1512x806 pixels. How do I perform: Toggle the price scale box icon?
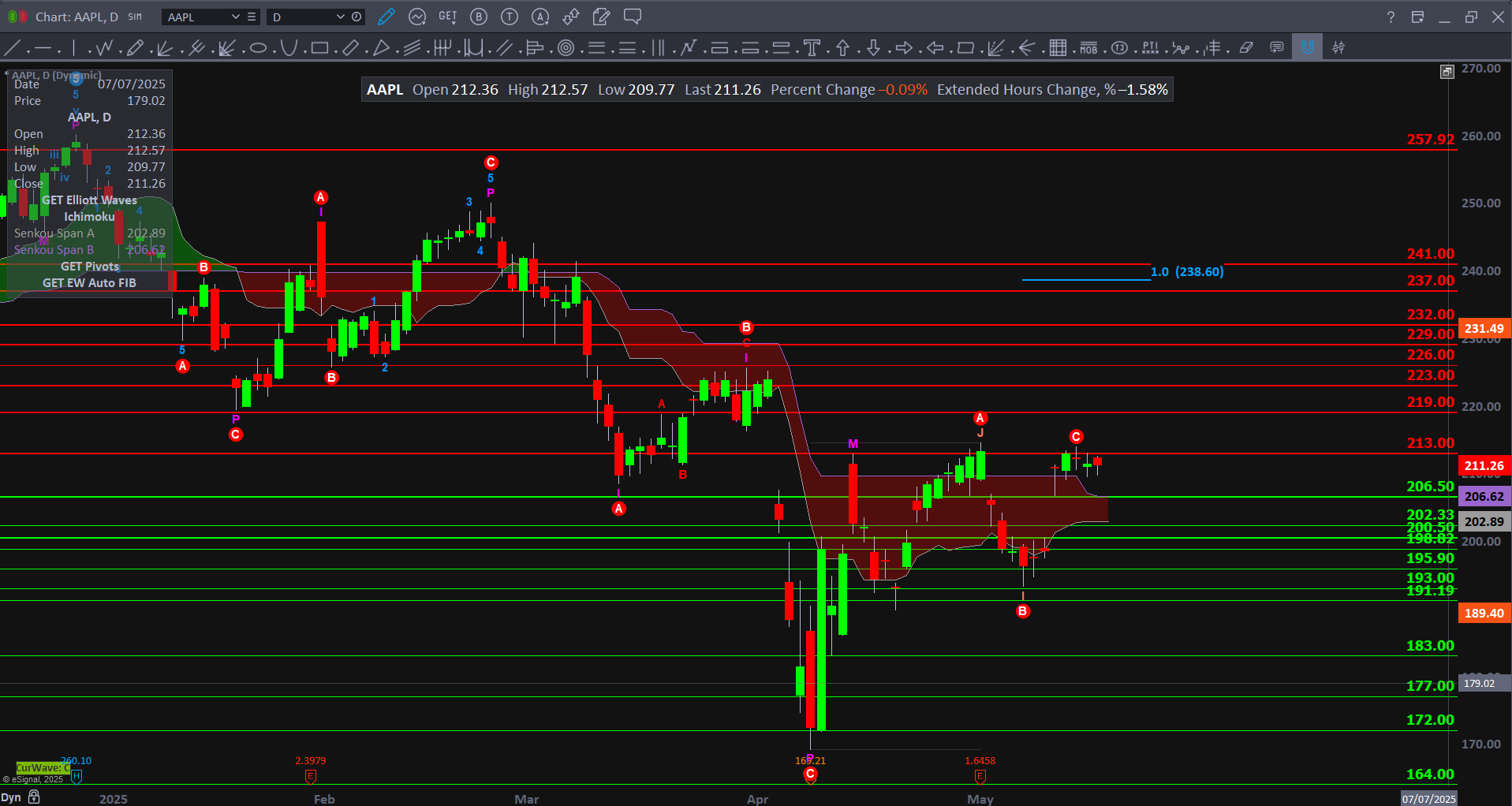pos(1447,72)
